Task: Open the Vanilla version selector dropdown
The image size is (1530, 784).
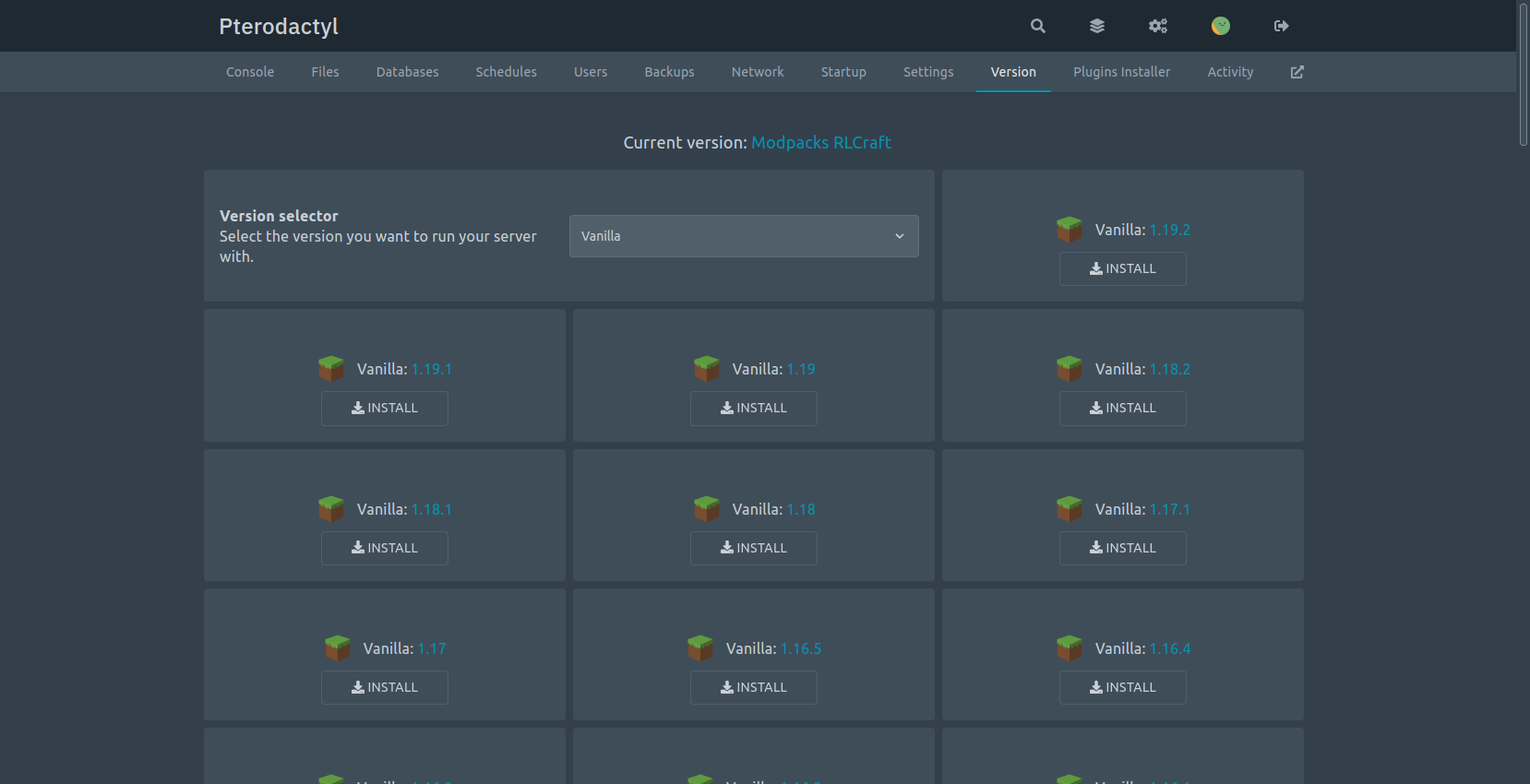Action: (744, 236)
